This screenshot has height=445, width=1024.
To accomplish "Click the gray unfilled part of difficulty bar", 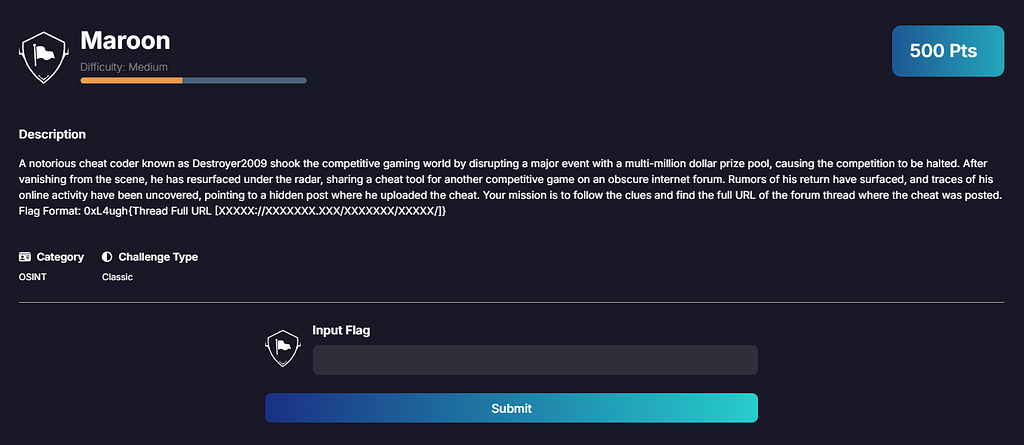I will coord(244,80).
